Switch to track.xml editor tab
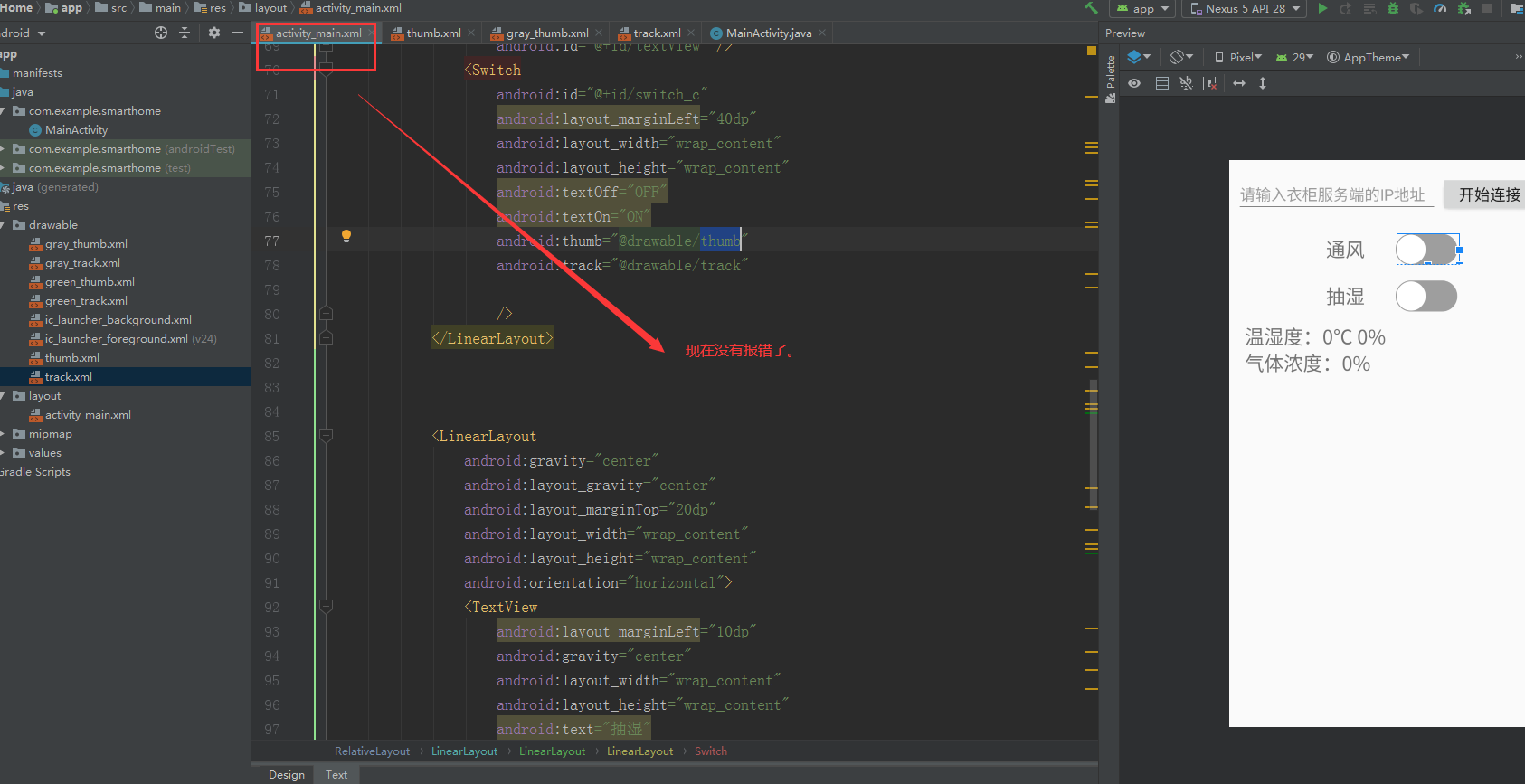Image resolution: width=1525 pixels, height=784 pixels. [657, 33]
